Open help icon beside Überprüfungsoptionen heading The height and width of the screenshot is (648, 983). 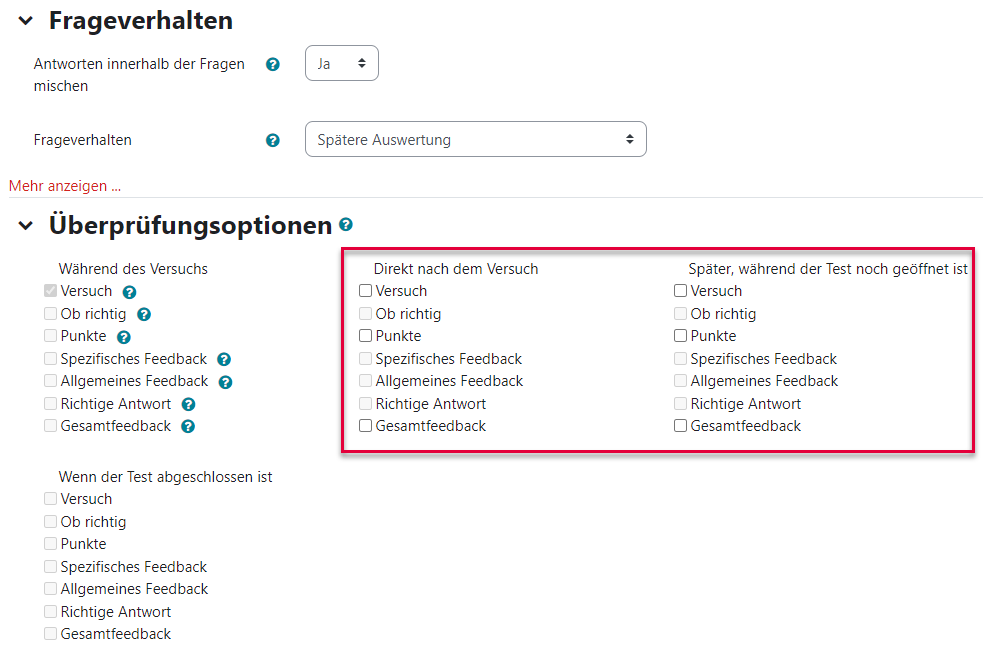pos(346,224)
